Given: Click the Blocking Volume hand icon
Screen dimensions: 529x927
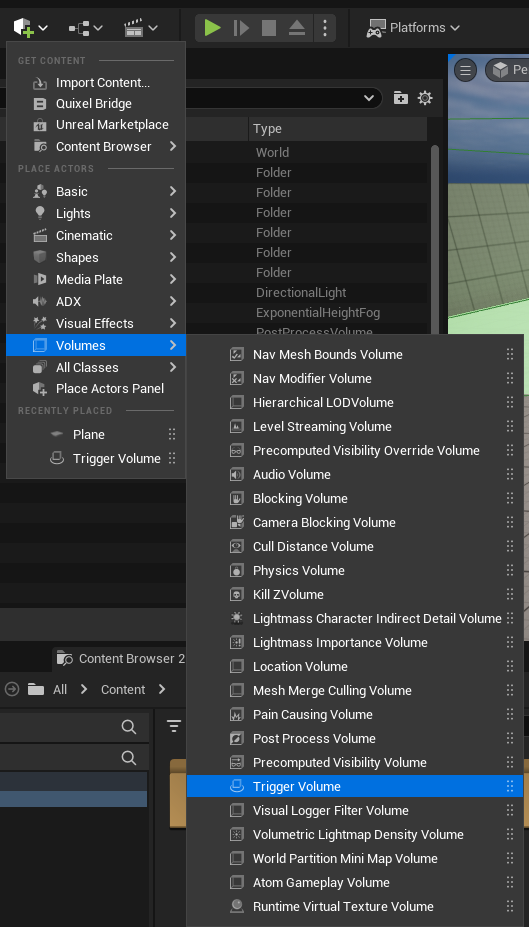Looking at the screenshot, I should point(236,498).
